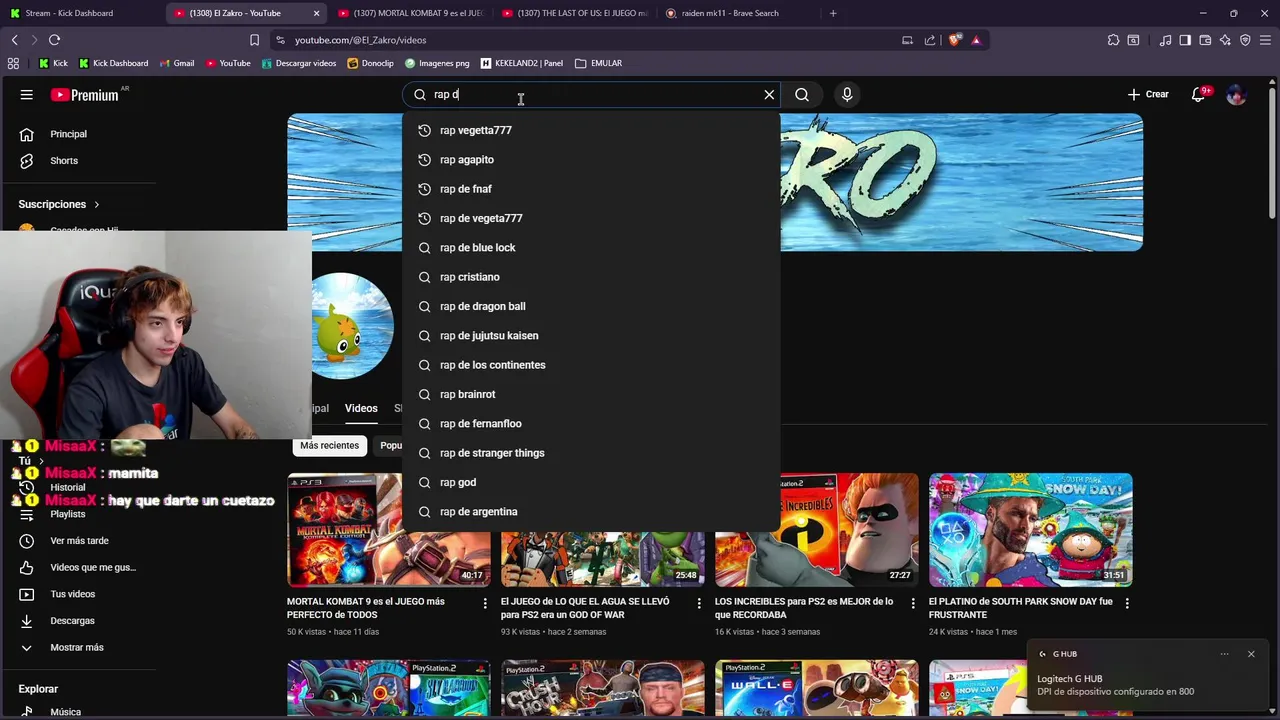Select suggestion 'rap de jujutsu kaisen'
The image size is (1280, 720).
(591, 336)
